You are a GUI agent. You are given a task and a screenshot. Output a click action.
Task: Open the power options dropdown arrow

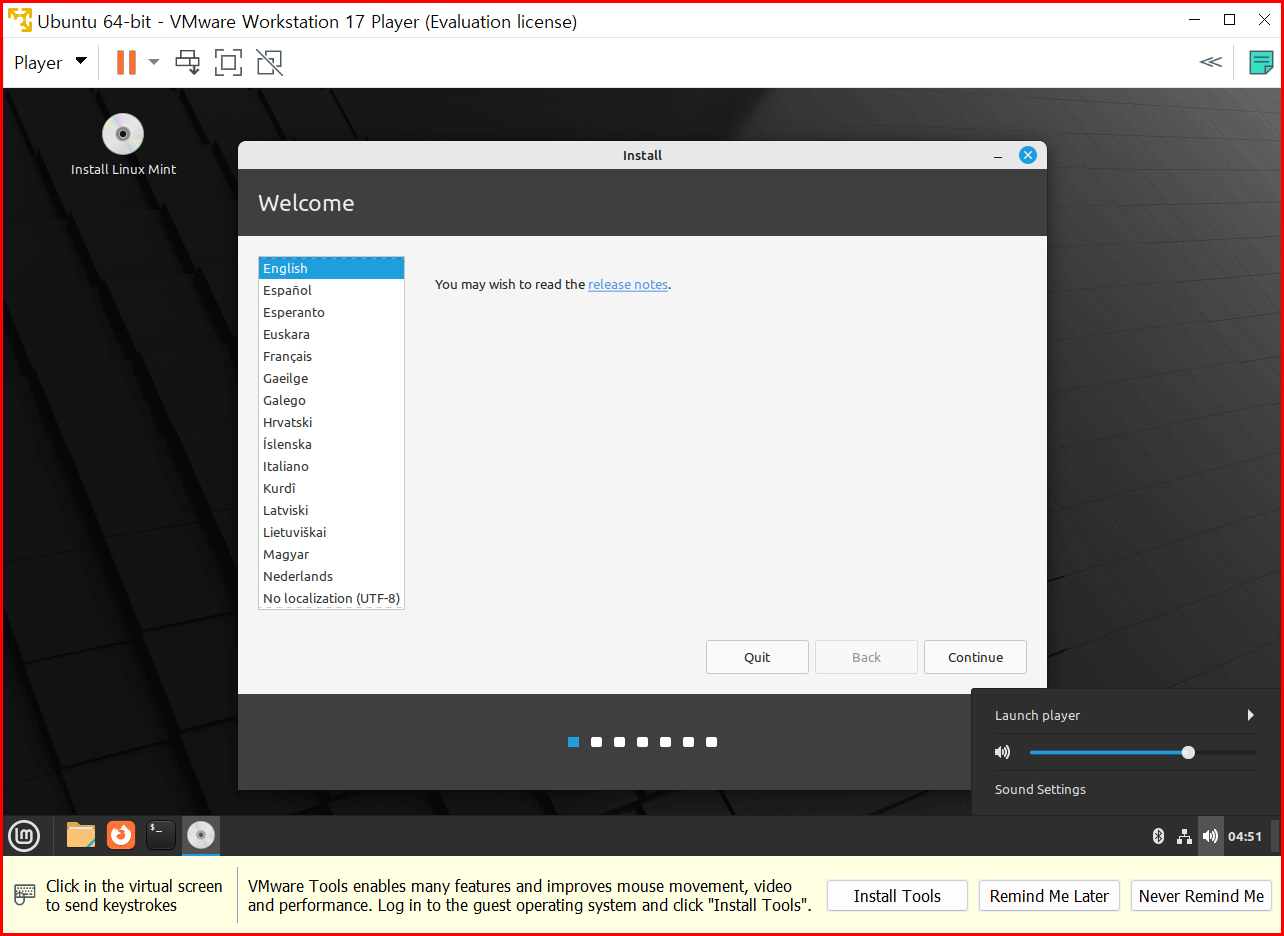(154, 62)
